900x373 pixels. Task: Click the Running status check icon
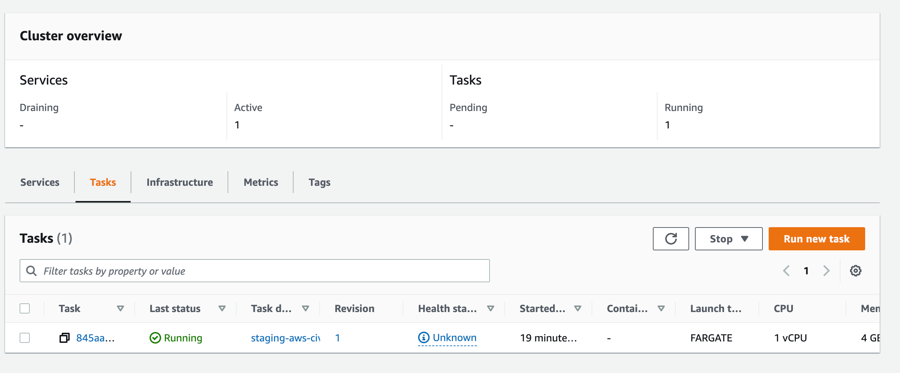(155, 338)
